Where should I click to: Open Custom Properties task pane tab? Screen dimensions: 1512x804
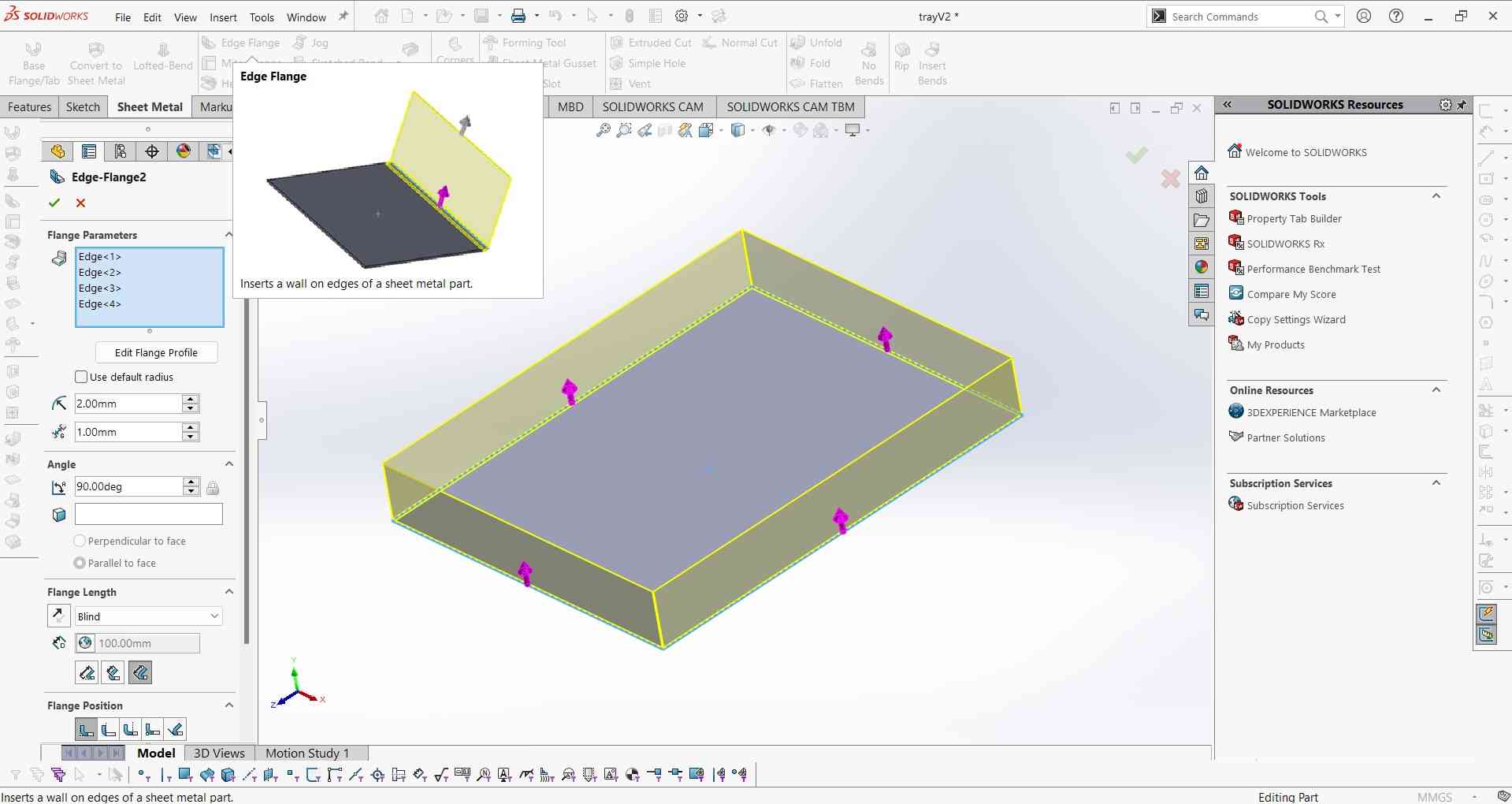(x=1201, y=291)
